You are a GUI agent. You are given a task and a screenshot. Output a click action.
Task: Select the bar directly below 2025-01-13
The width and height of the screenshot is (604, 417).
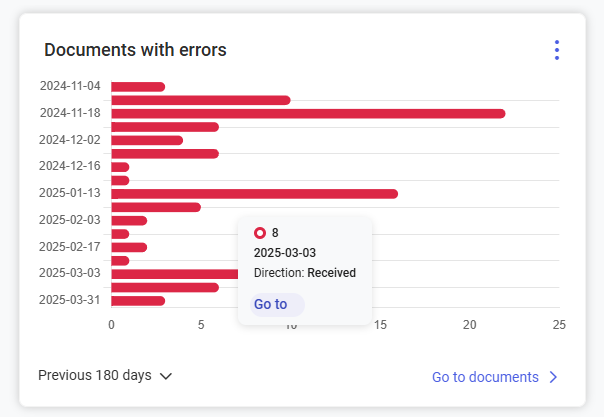tap(156, 207)
